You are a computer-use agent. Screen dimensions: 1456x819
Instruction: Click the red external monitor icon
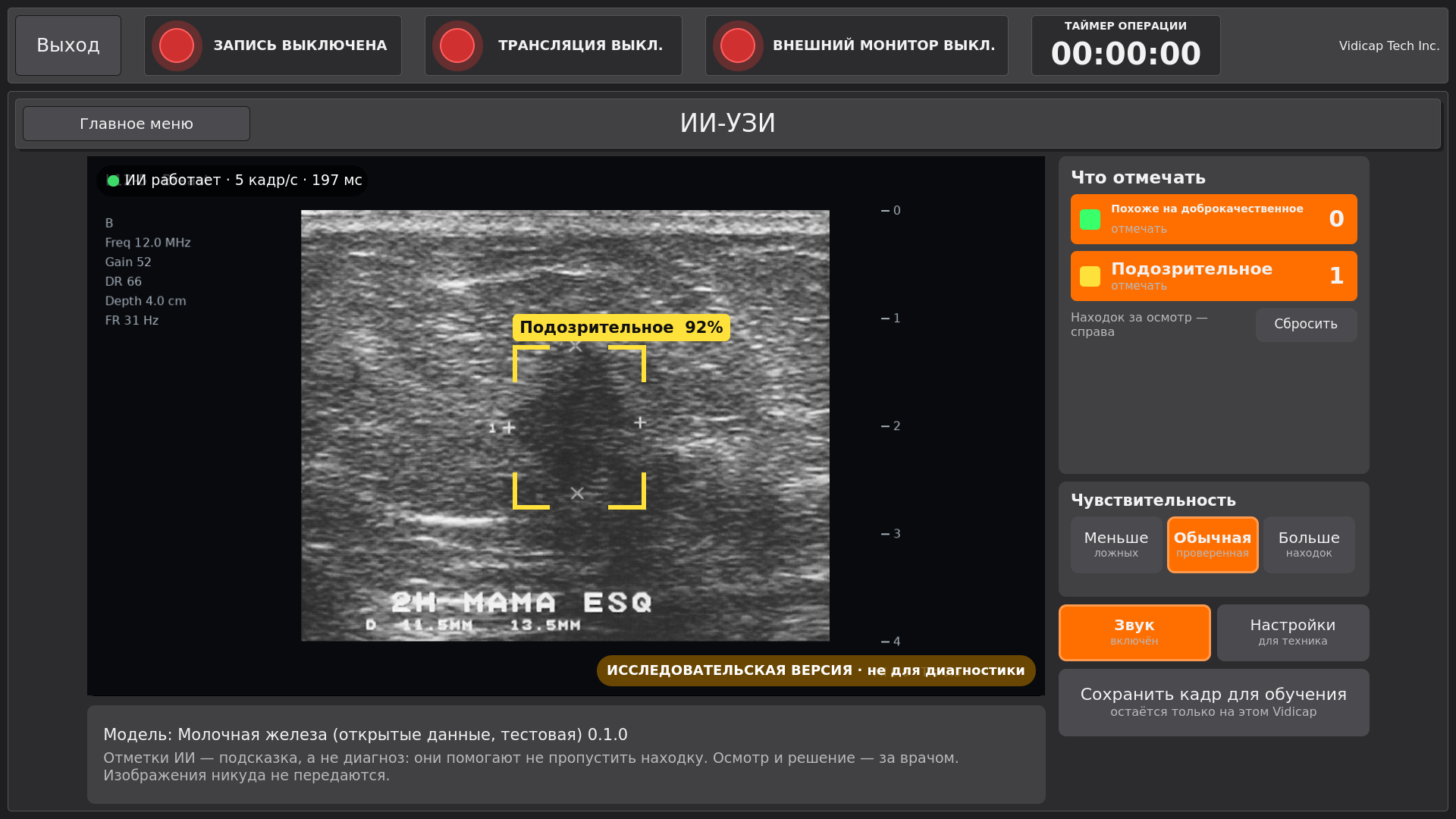[738, 45]
